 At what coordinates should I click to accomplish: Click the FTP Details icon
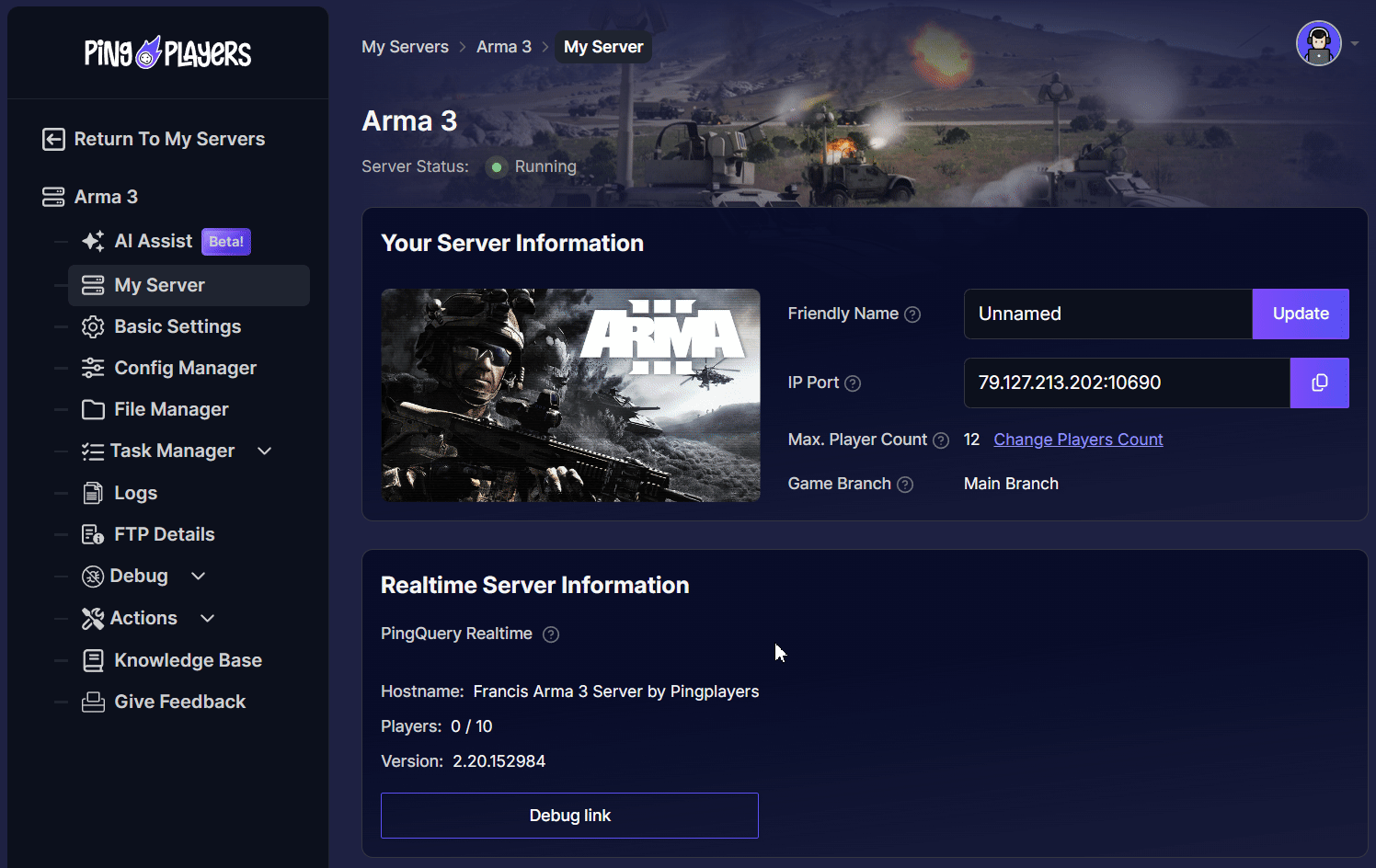click(93, 534)
